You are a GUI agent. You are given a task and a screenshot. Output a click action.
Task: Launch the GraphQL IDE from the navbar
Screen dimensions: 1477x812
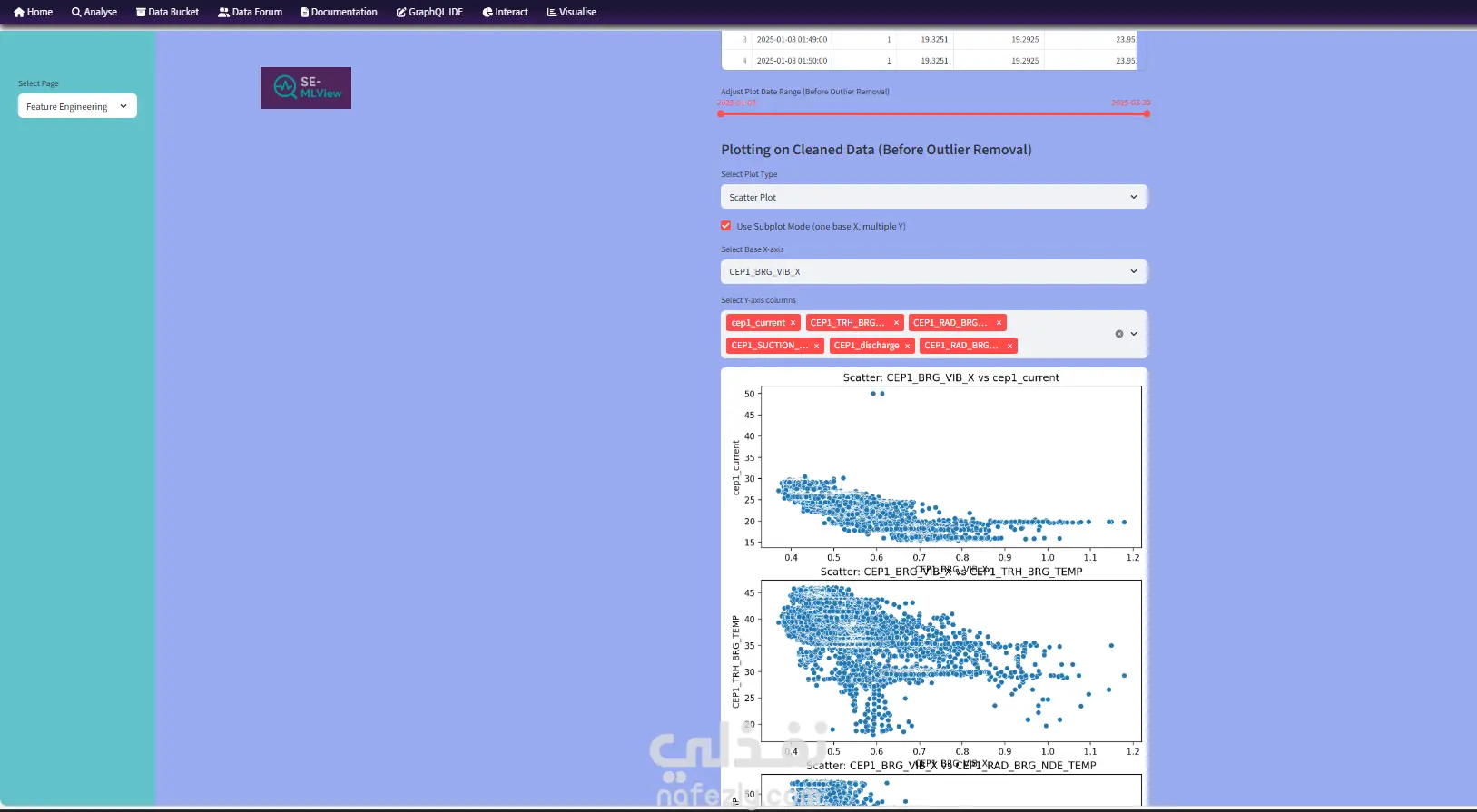tap(429, 13)
